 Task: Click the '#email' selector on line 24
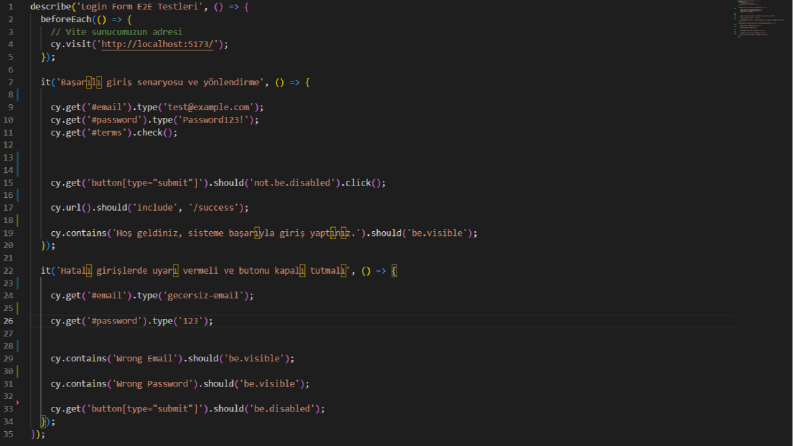click(x=106, y=295)
